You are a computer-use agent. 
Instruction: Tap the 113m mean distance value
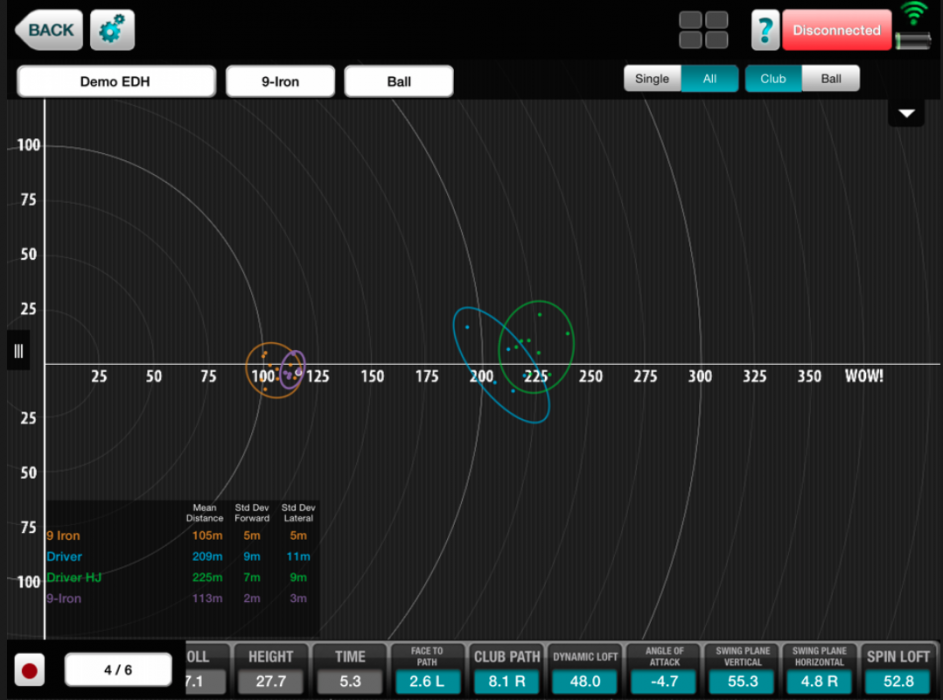tap(207, 598)
